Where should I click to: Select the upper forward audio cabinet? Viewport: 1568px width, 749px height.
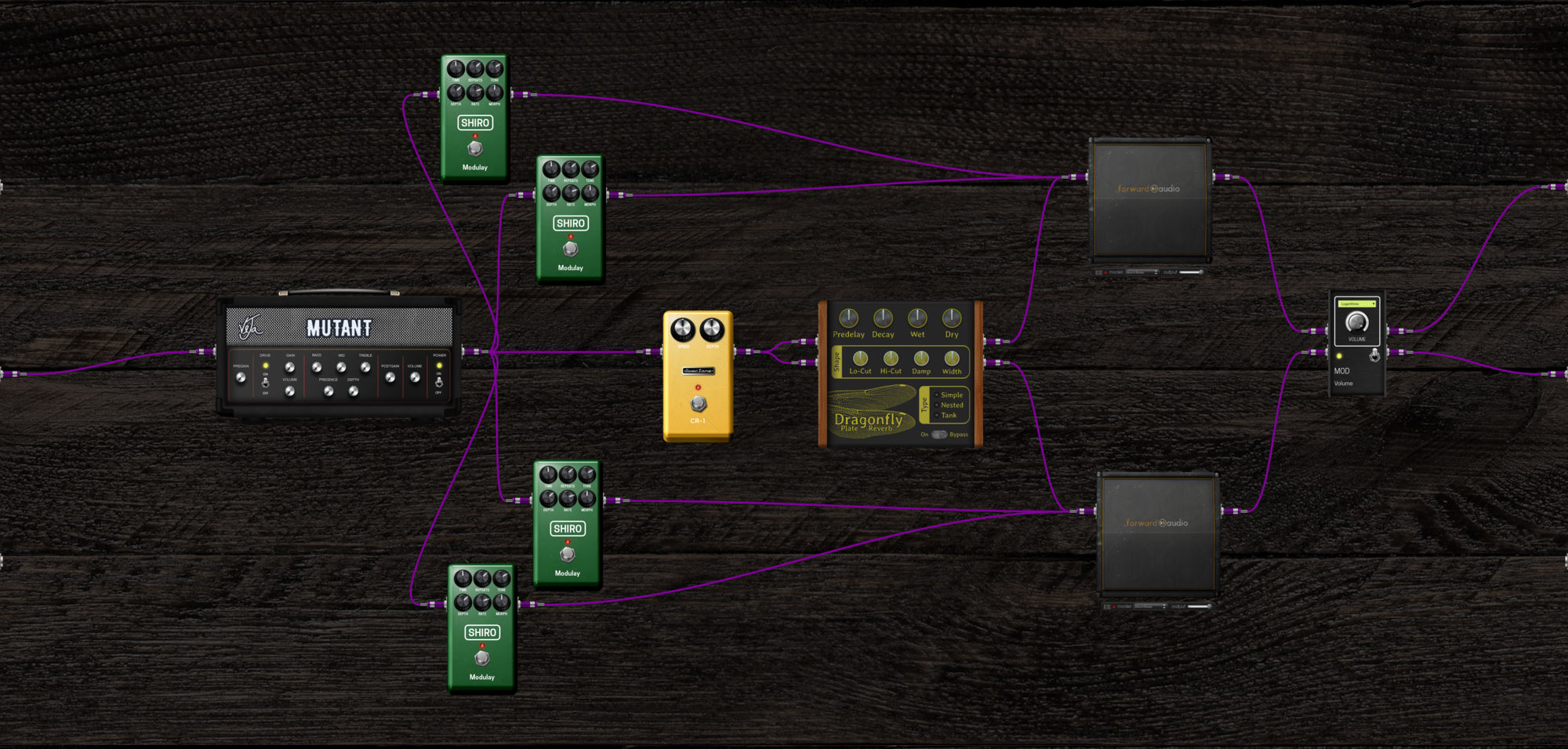(x=1149, y=199)
